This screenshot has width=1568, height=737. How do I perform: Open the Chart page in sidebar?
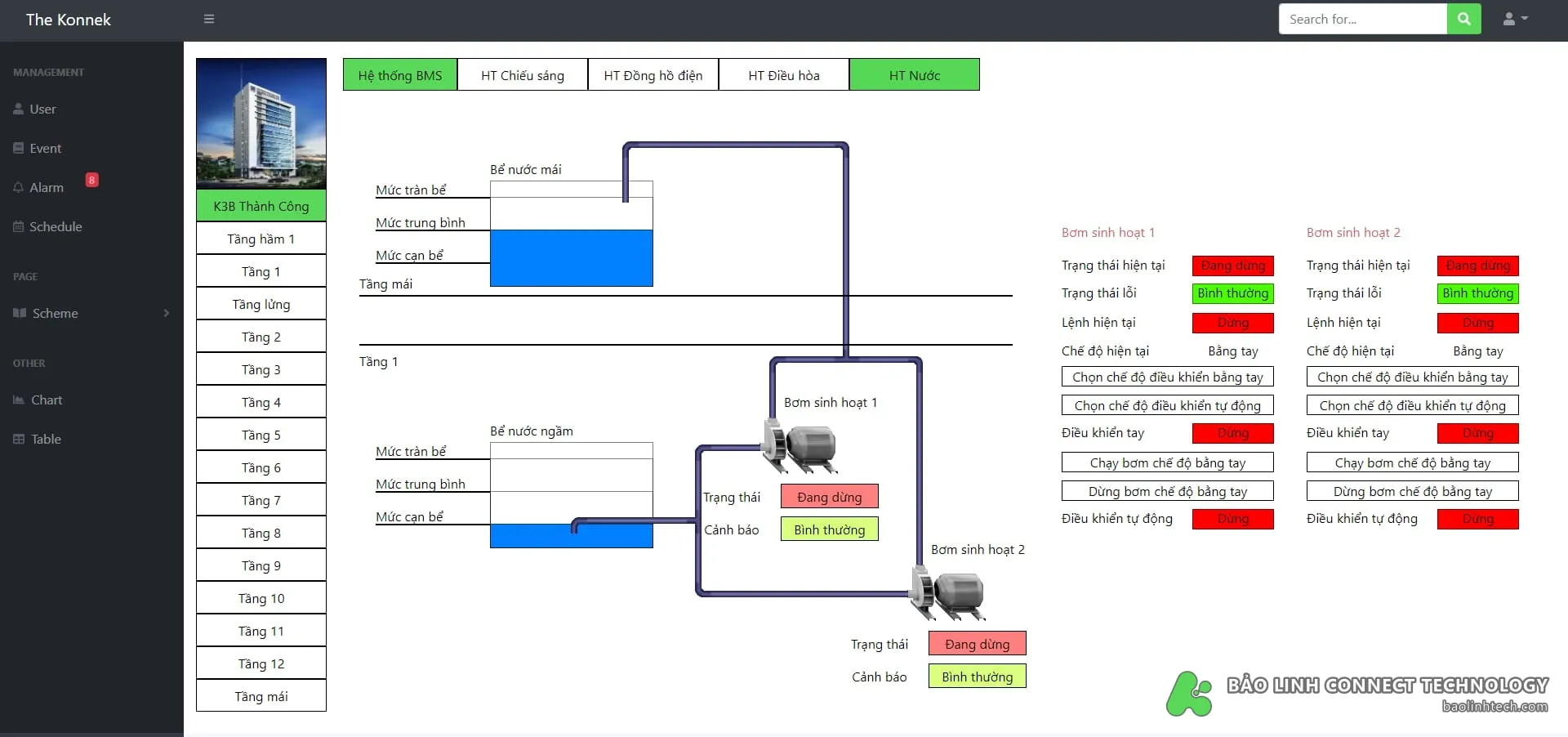pos(38,400)
